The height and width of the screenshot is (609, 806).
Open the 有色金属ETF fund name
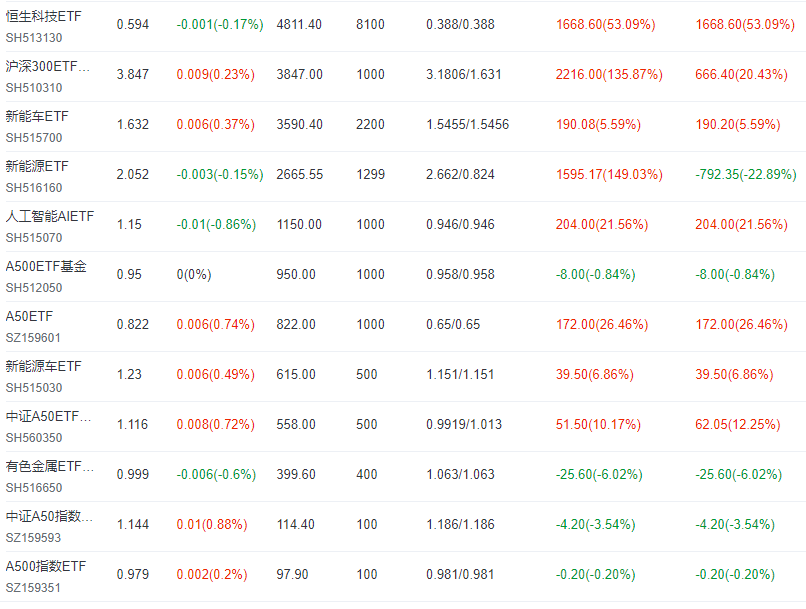coord(50,467)
